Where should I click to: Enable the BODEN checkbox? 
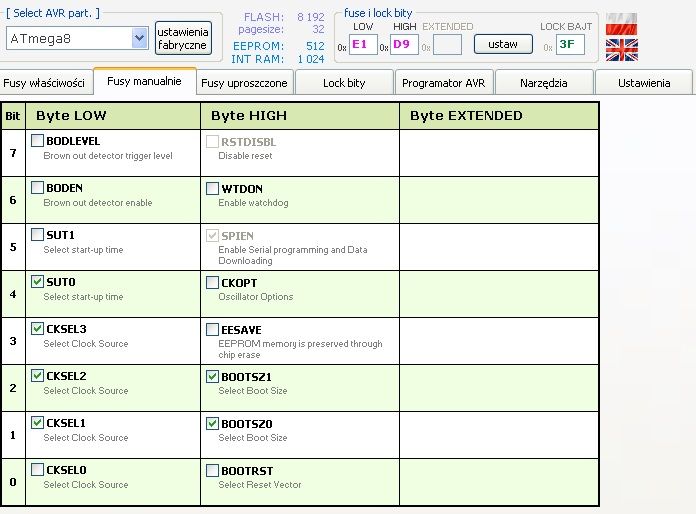37,188
